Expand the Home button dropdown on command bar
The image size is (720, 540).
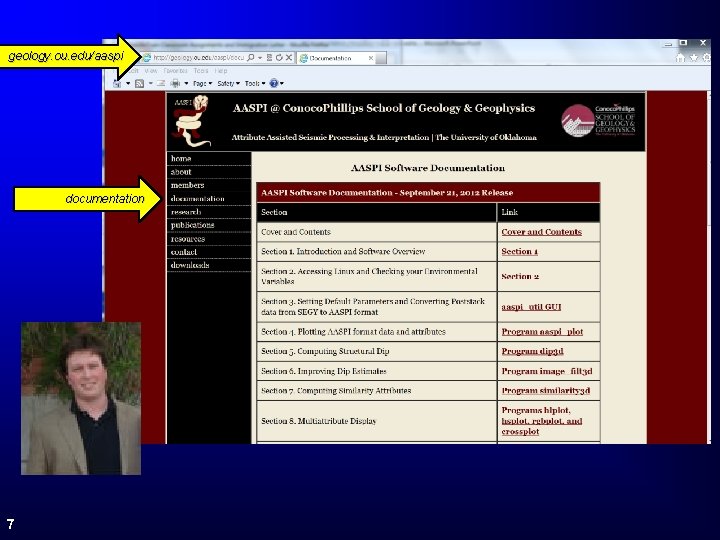pyautogui.click(x=128, y=84)
